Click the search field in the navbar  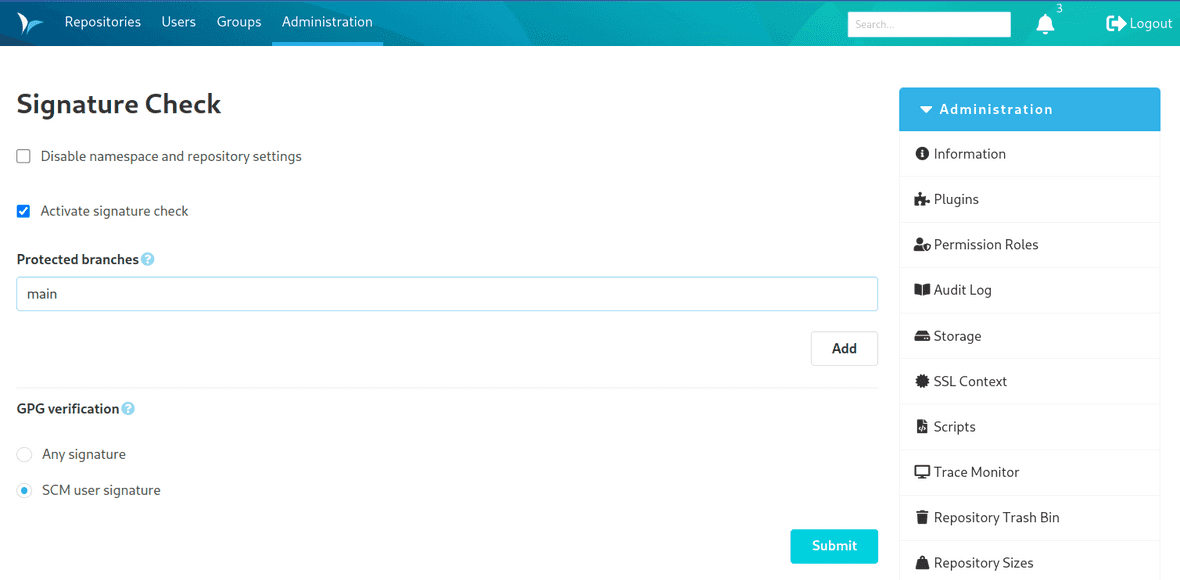(x=928, y=23)
